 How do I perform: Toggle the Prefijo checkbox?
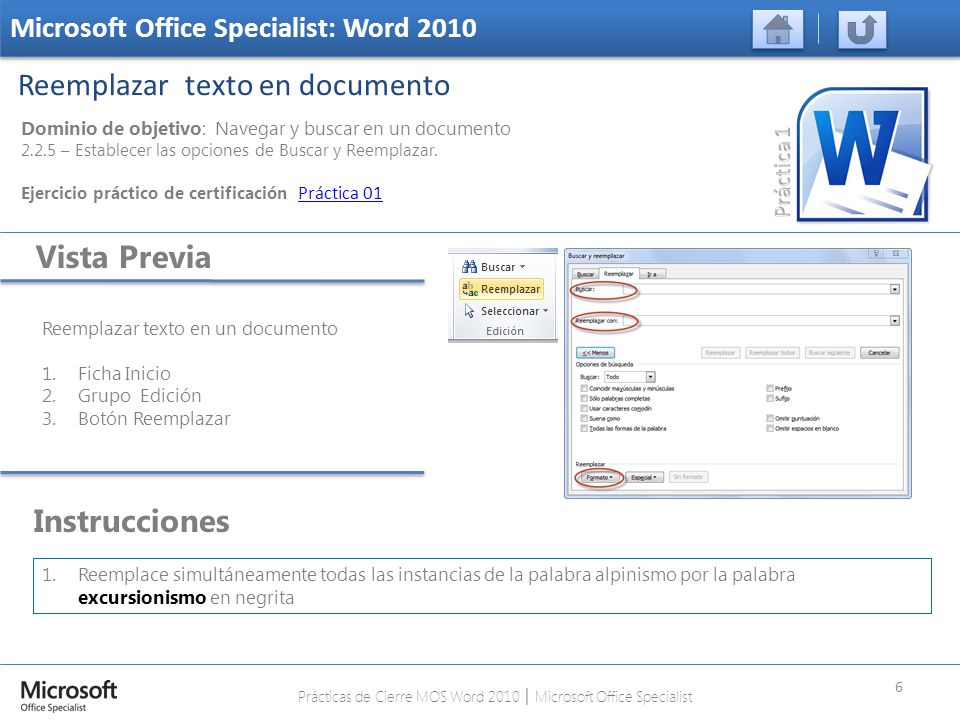pos(770,388)
